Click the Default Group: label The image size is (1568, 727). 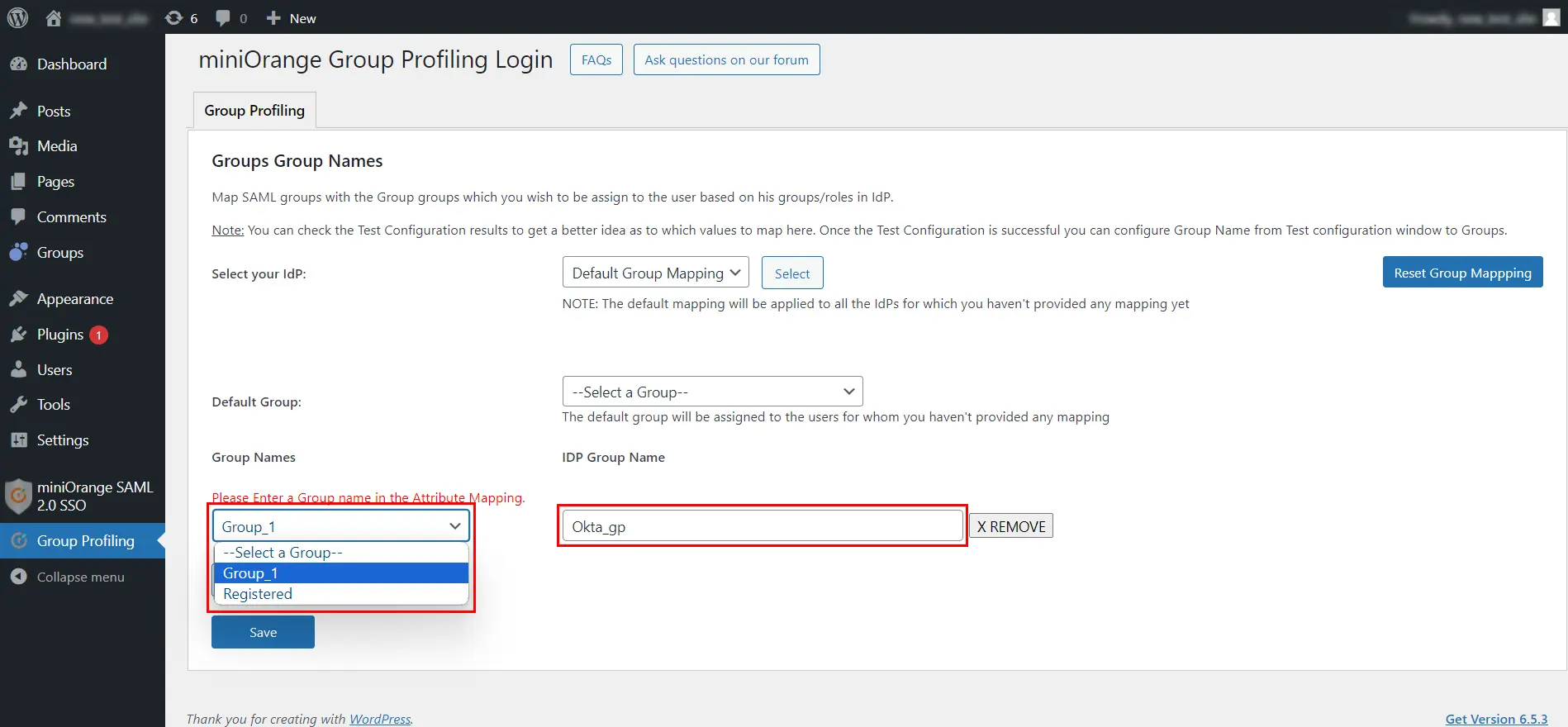tap(256, 402)
